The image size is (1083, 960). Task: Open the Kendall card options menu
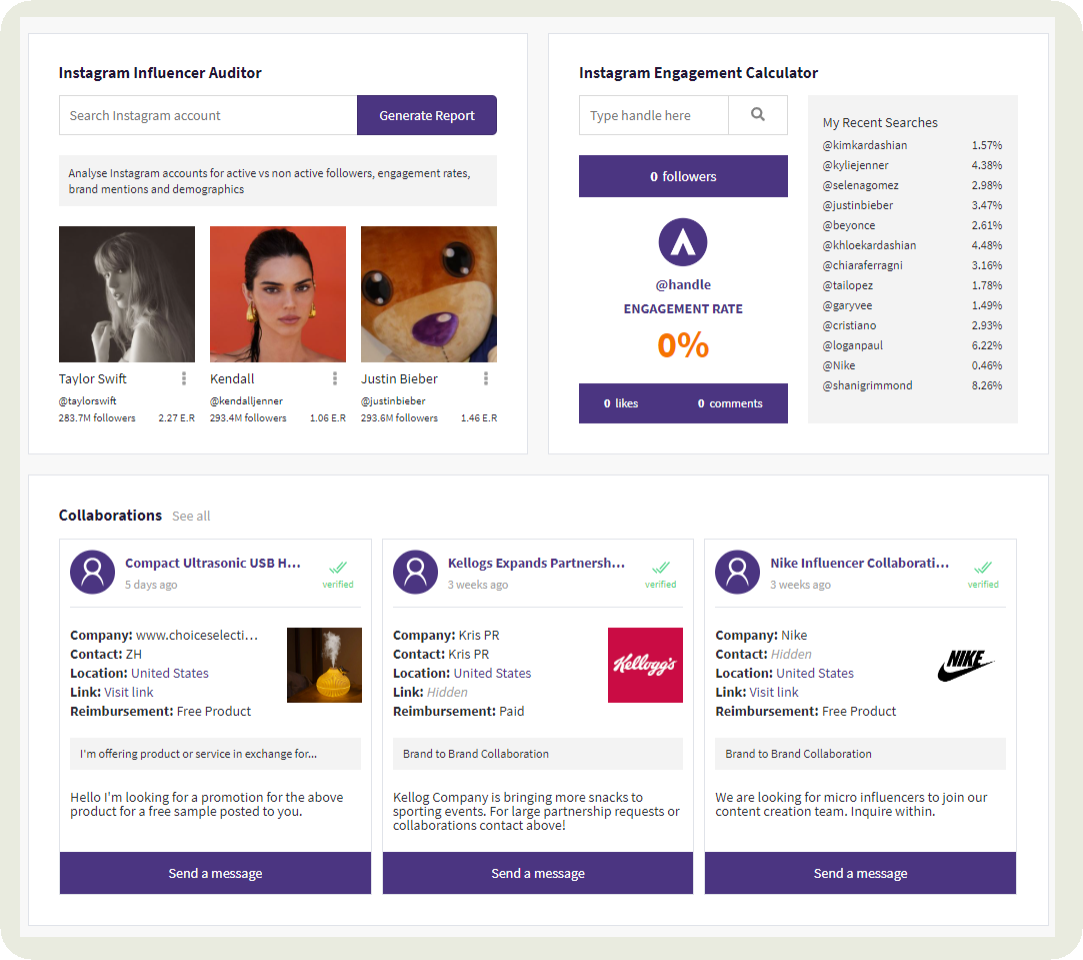[x=335, y=378]
